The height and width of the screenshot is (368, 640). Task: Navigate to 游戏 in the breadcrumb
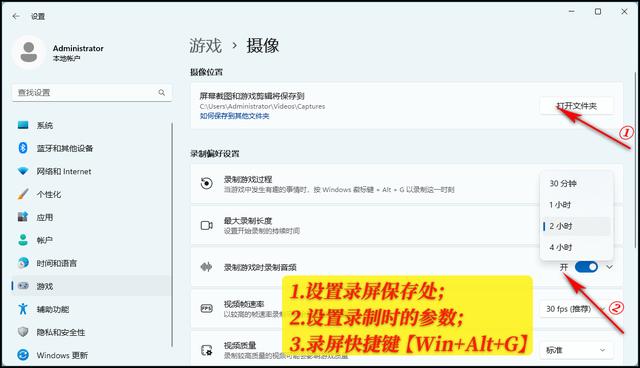pos(205,45)
